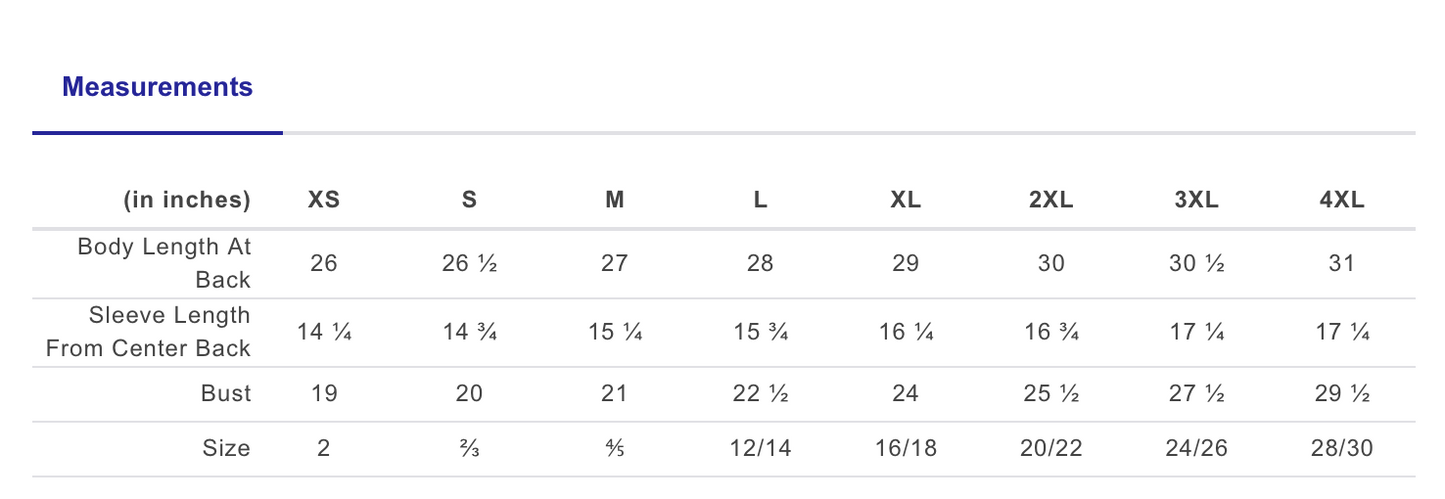Image resolution: width=1445 pixels, height=499 pixels.
Task: Click the XS body length value 26
Action: click(324, 264)
